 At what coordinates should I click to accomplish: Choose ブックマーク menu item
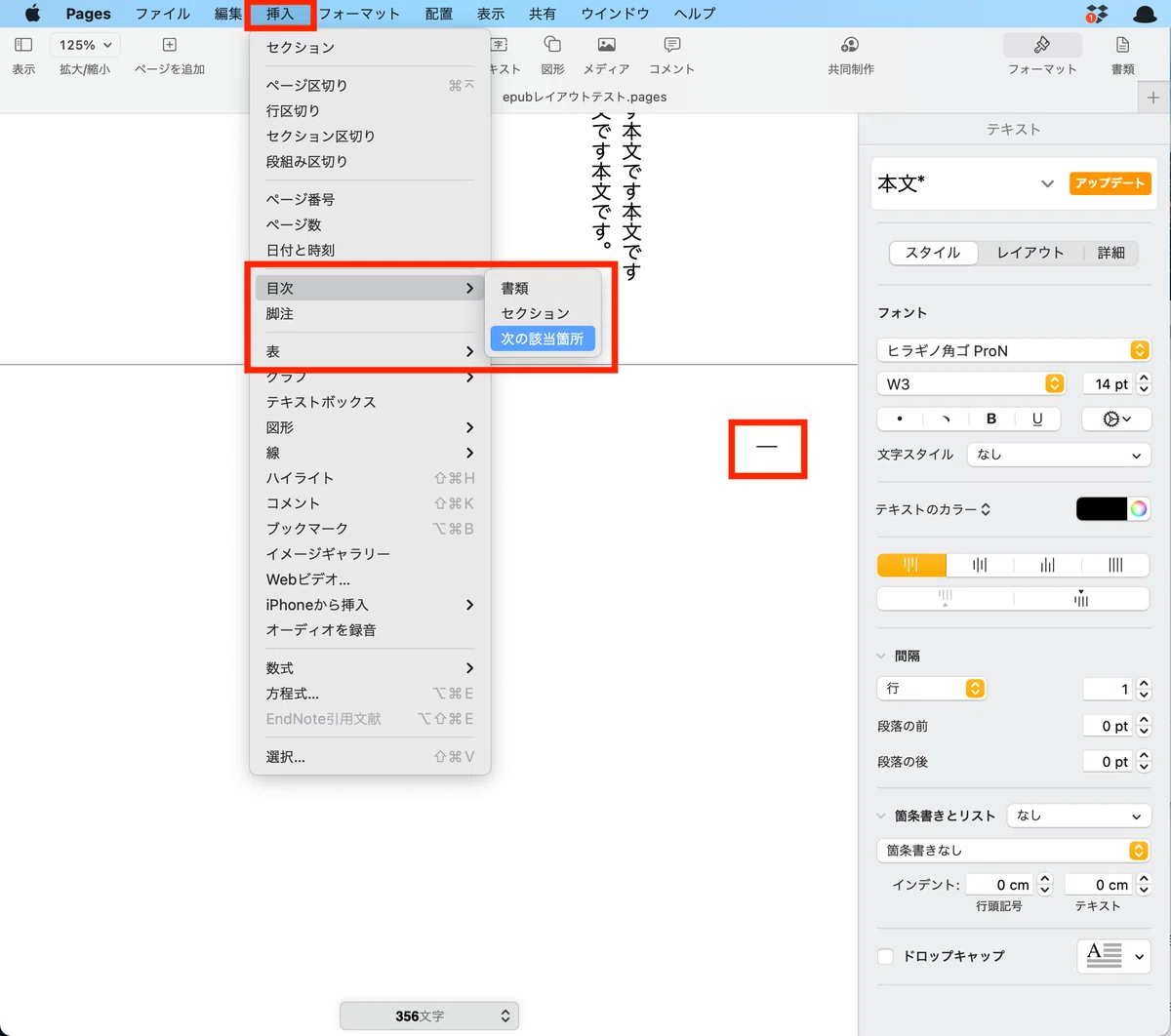point(370,529)
